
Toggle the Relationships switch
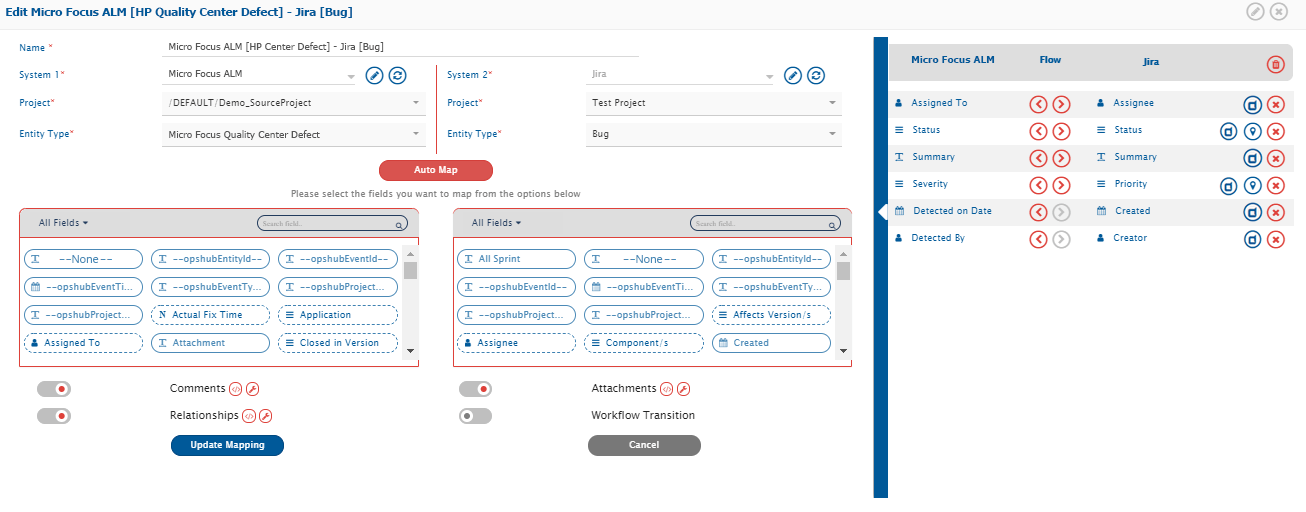(x=54, y=416)
